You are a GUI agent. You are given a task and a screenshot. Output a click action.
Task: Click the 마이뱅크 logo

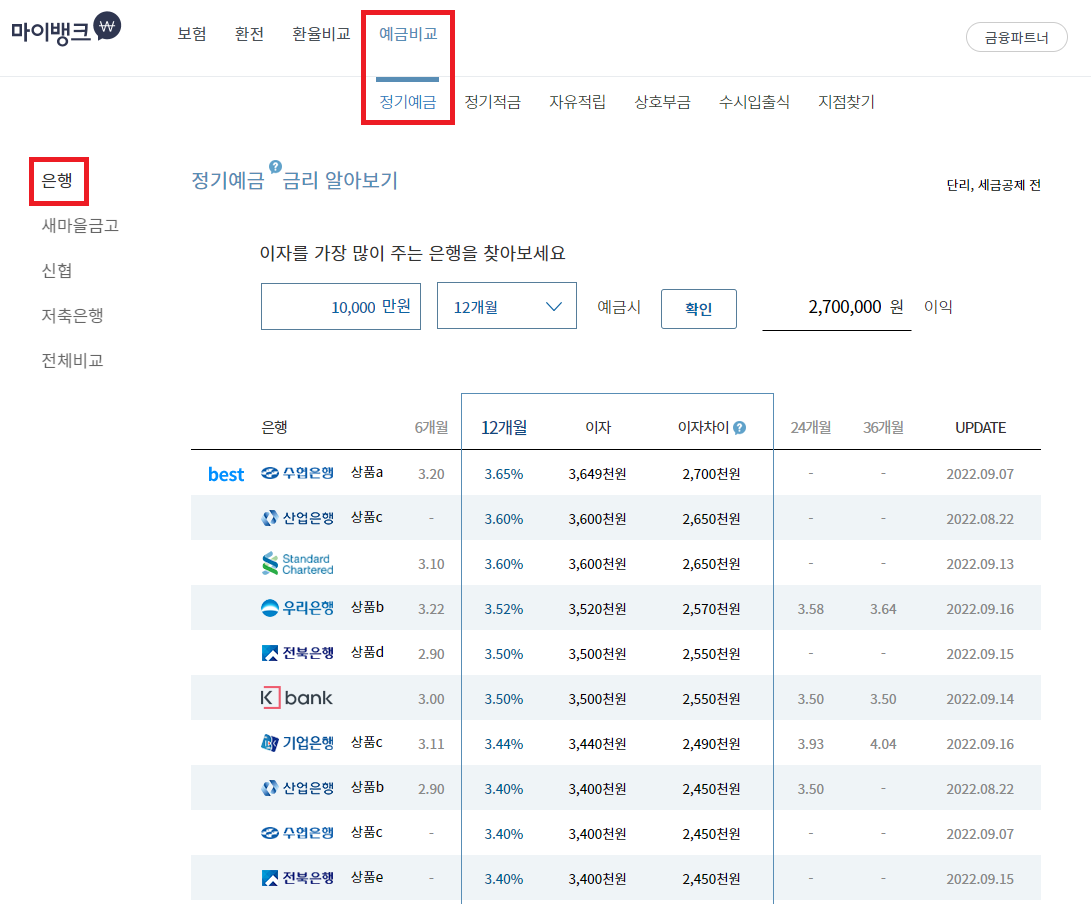coord(65,29)
